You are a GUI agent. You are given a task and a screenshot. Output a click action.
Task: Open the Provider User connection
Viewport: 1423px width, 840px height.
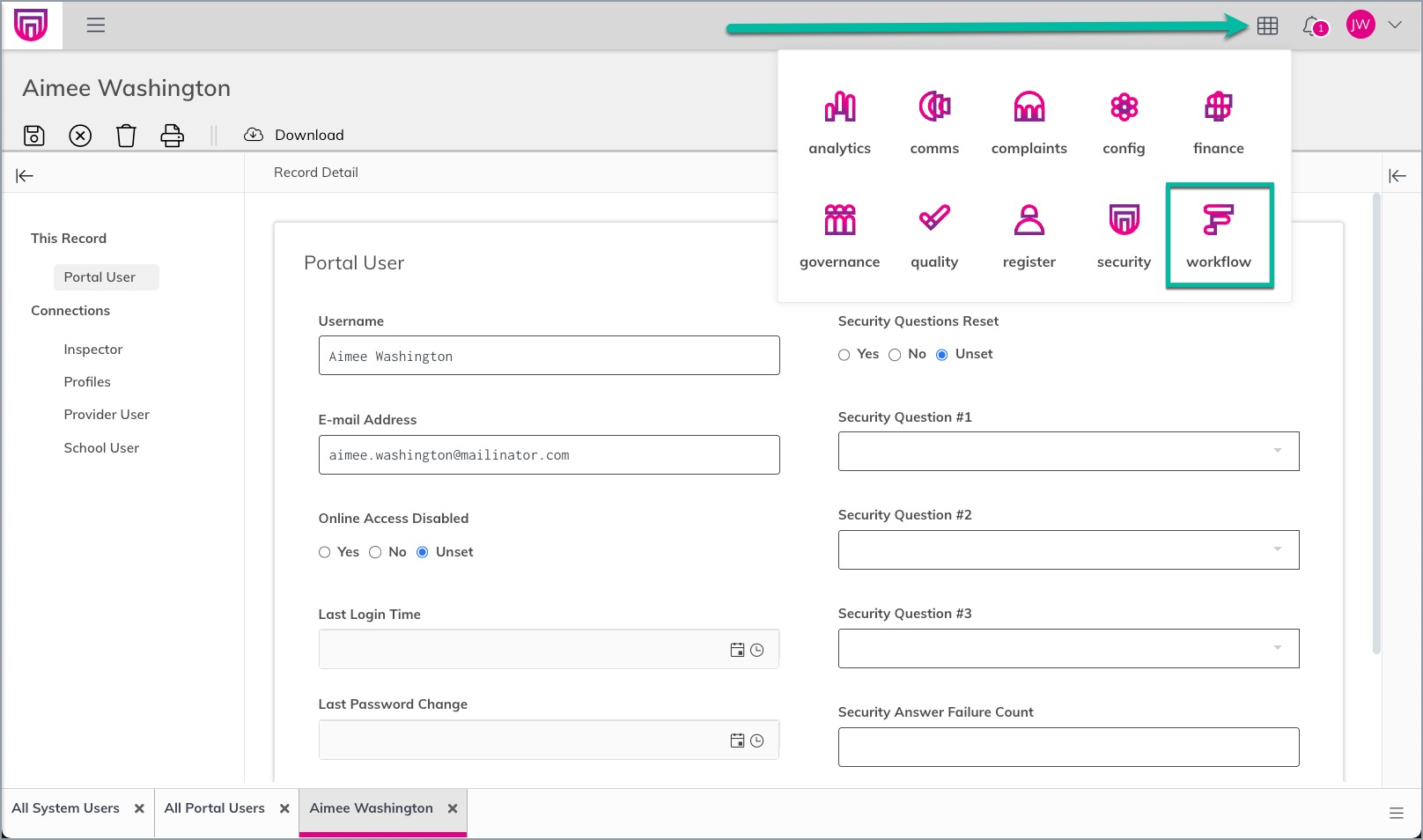click(107, 415)
